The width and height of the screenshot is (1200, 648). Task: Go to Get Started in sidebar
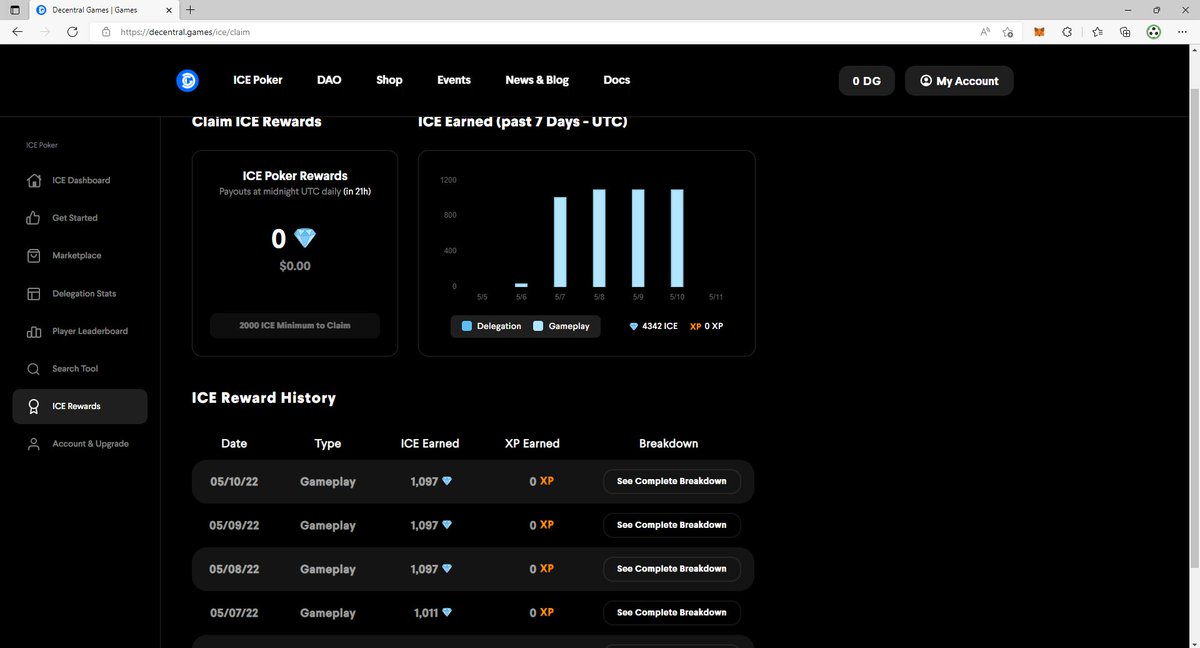(80, 218)
